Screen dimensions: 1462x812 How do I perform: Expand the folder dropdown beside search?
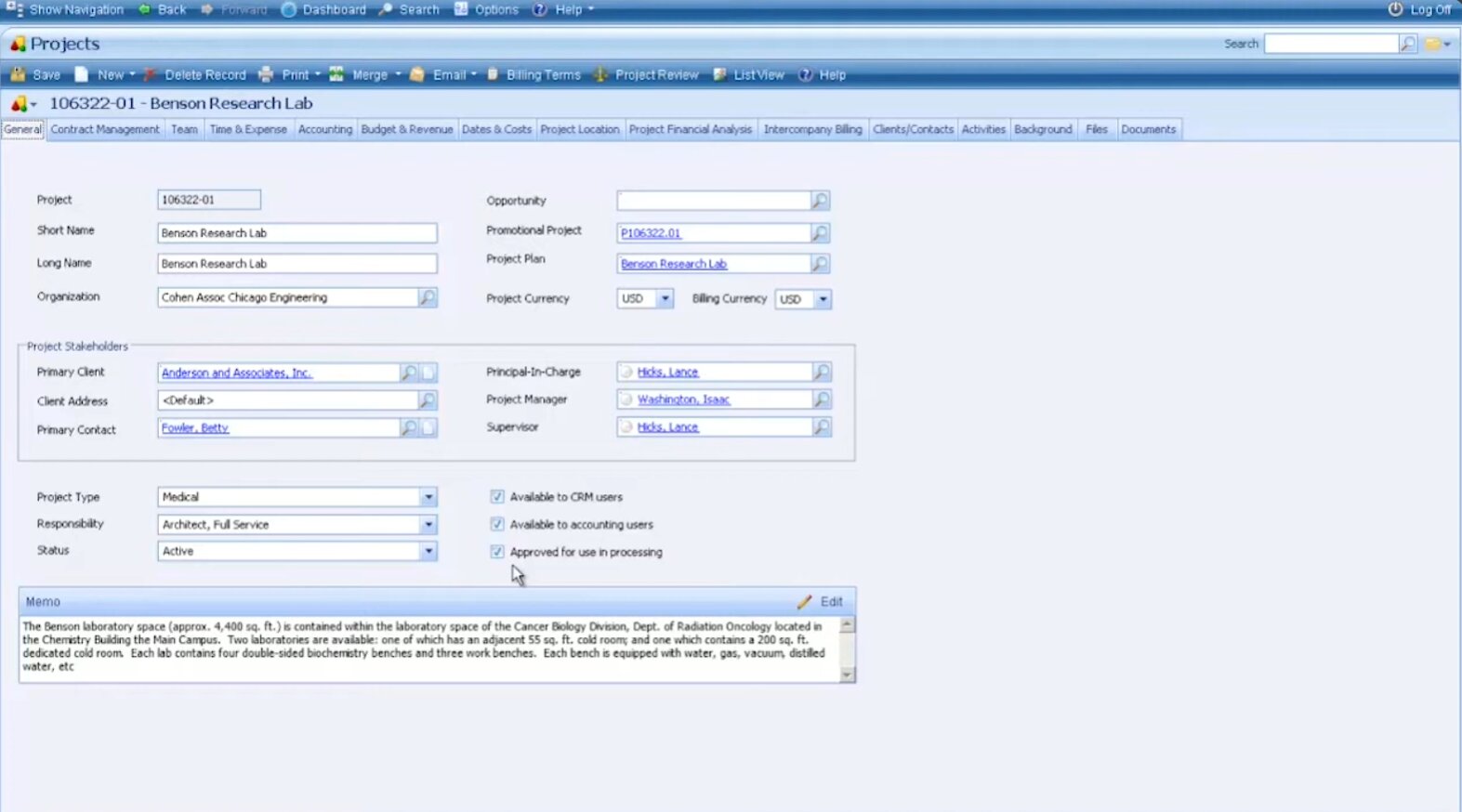pos(1447,45)
